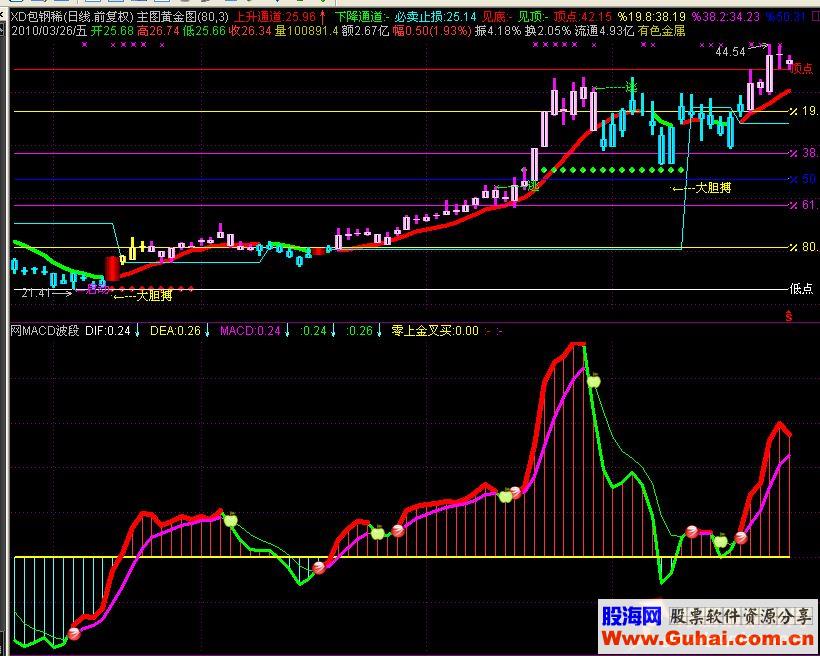Click the lowest red ball marker on the MACD curve
Image resolution: width=820 pixels, height=656 pixels.
coord(74,634)
